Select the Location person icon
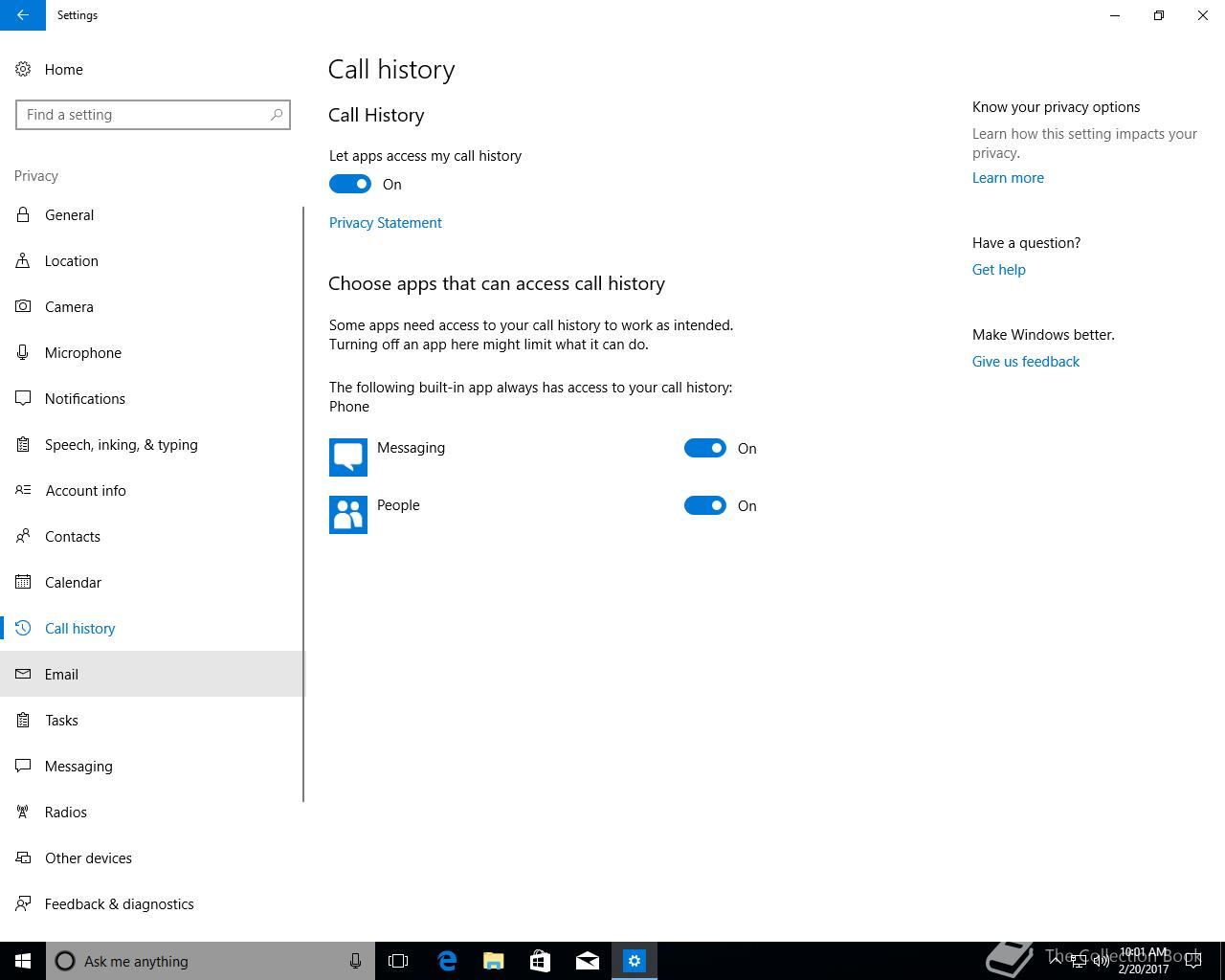Viewport: 1225px width, 980px height. click(x=23, y=260)
